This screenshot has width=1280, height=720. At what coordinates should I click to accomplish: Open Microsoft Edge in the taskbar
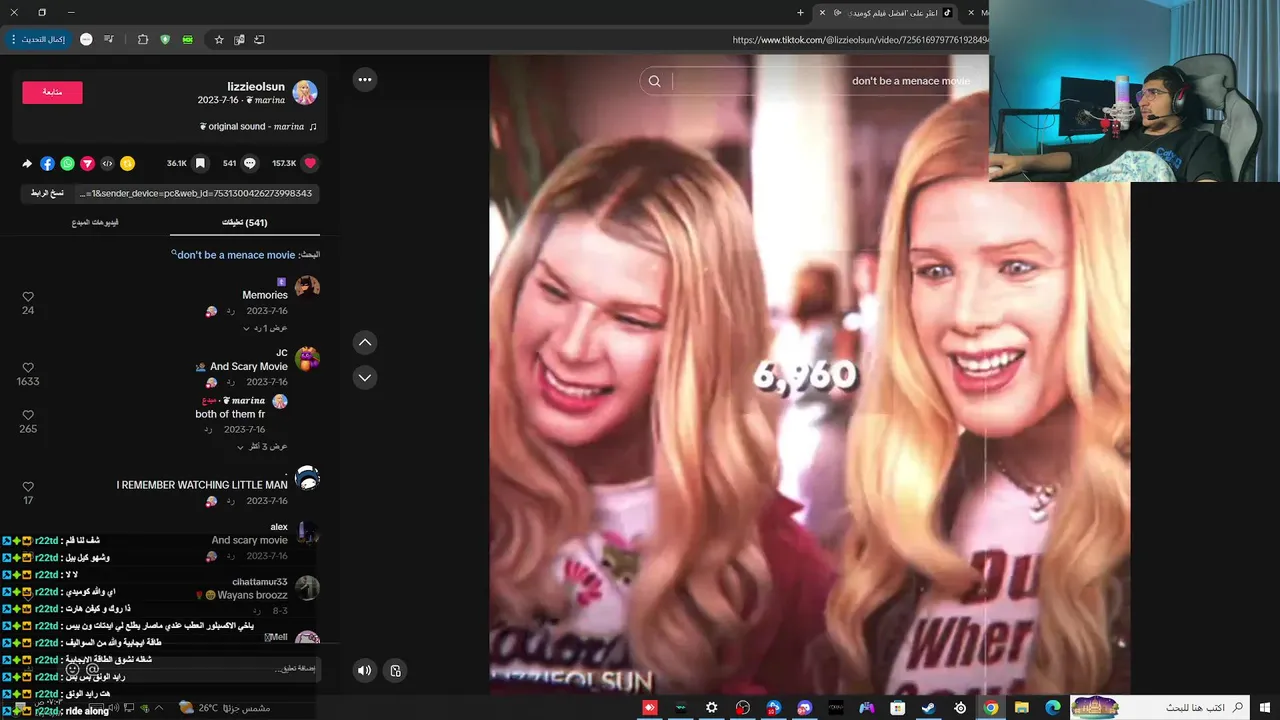(x=1052, y=708)
